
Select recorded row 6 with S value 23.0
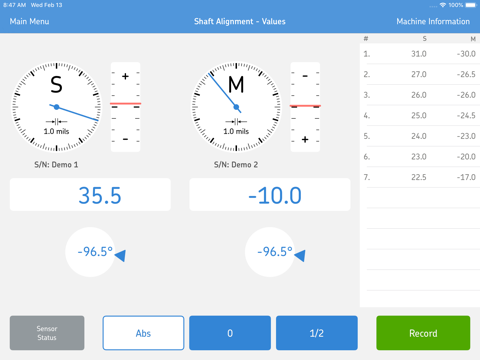coord(420,157)
